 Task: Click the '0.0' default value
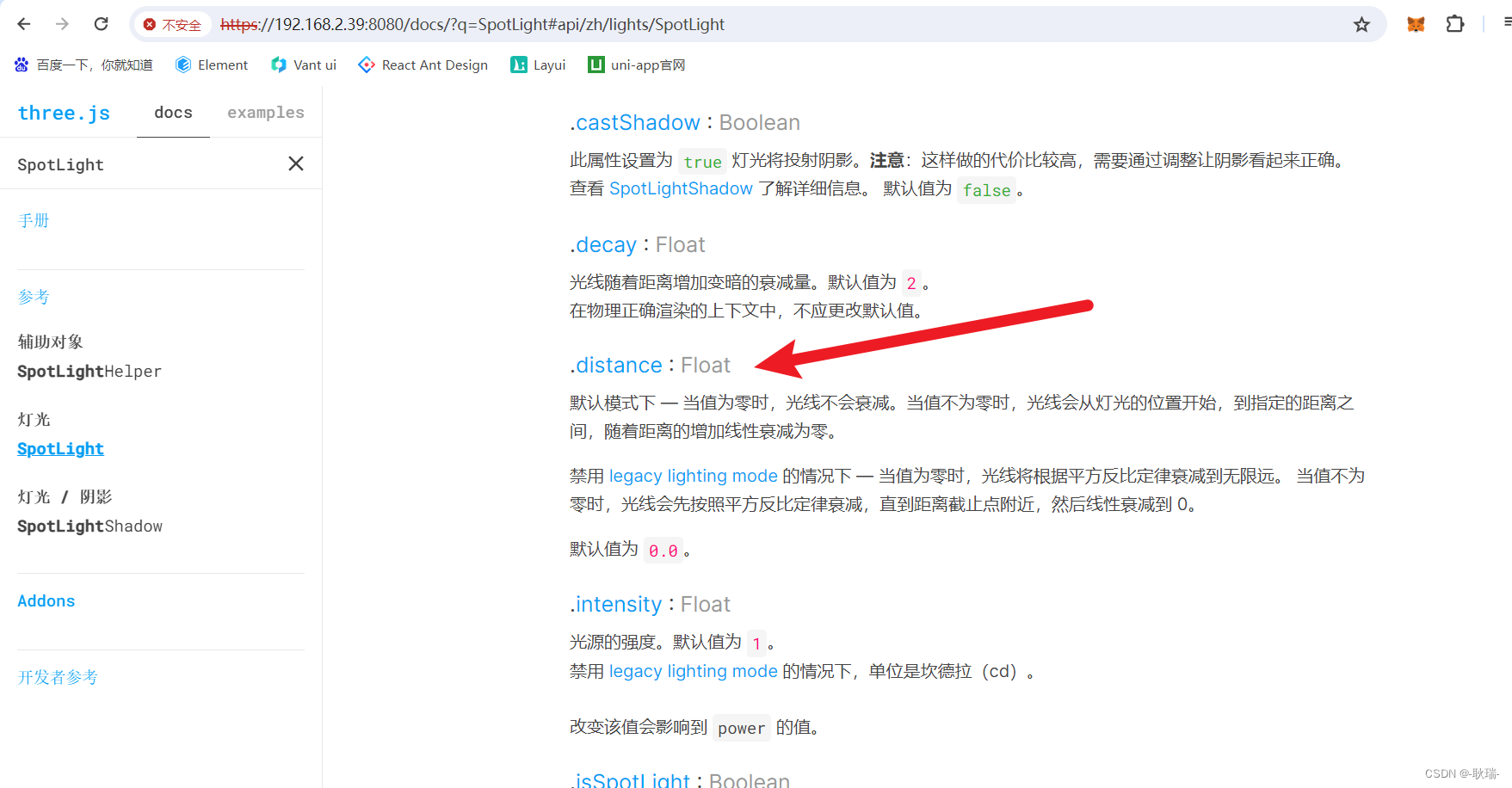point(663,551)
